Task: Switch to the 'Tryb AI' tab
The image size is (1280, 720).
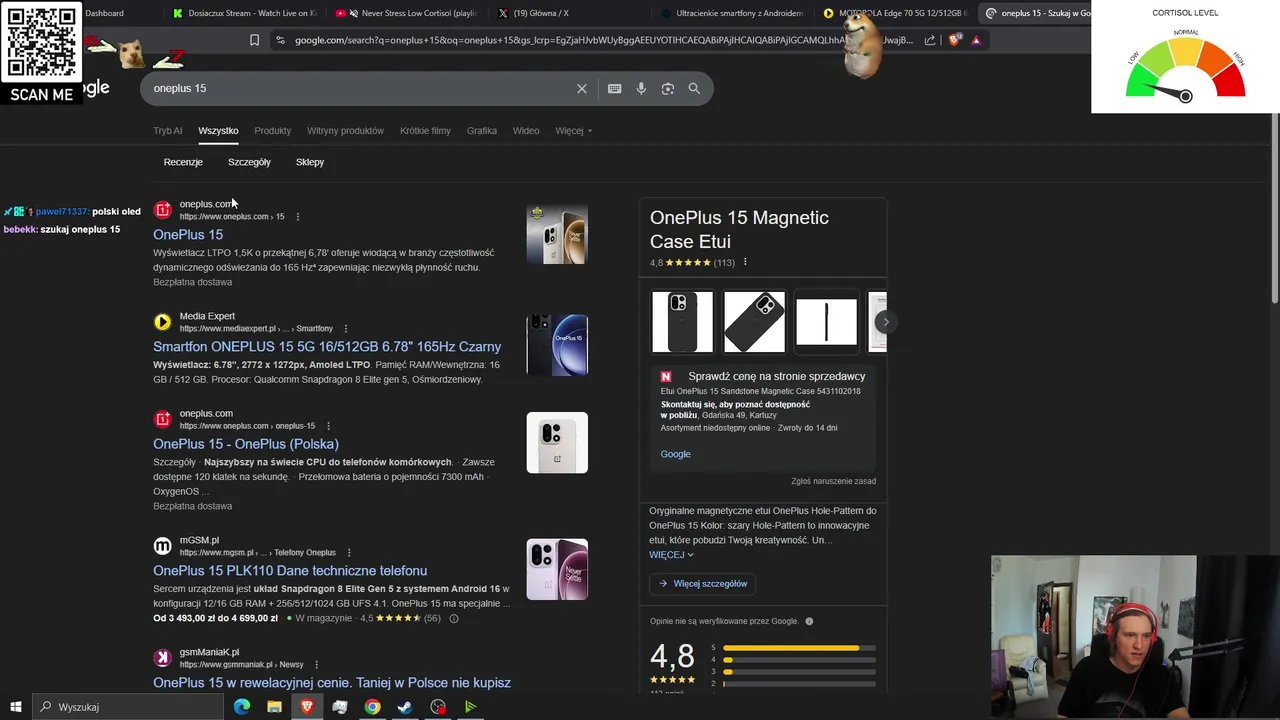Action: click(x=168, y=130)
